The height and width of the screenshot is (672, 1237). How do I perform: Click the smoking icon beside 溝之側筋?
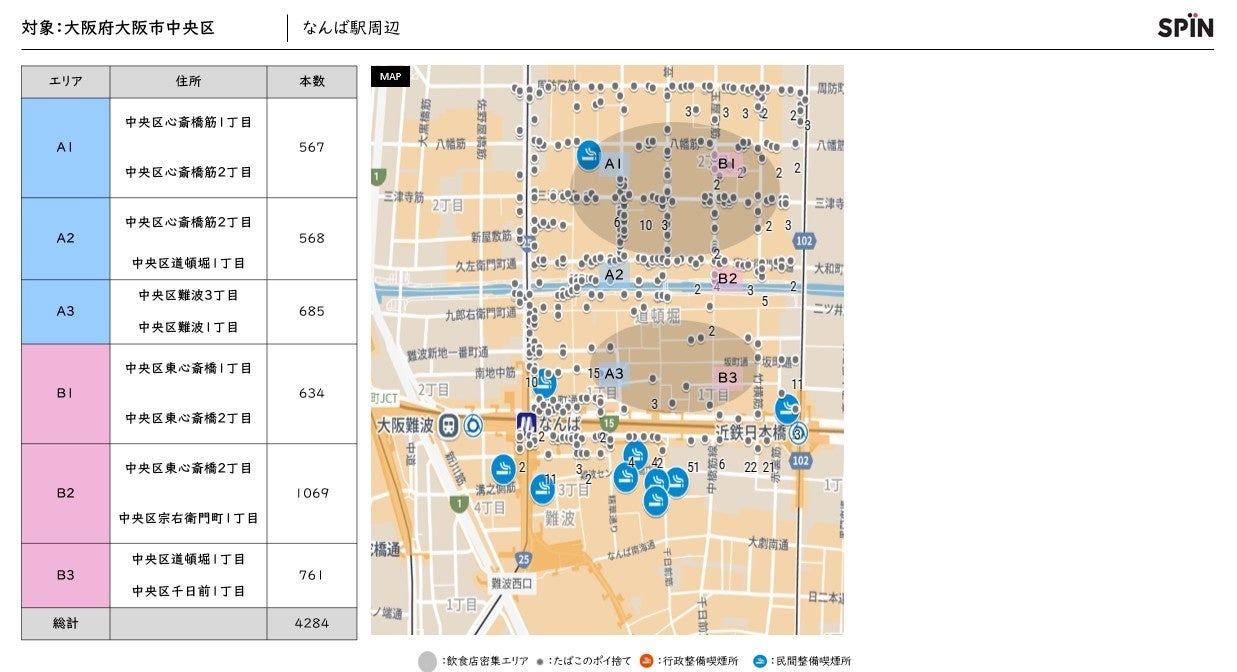(x=503, y=468)
